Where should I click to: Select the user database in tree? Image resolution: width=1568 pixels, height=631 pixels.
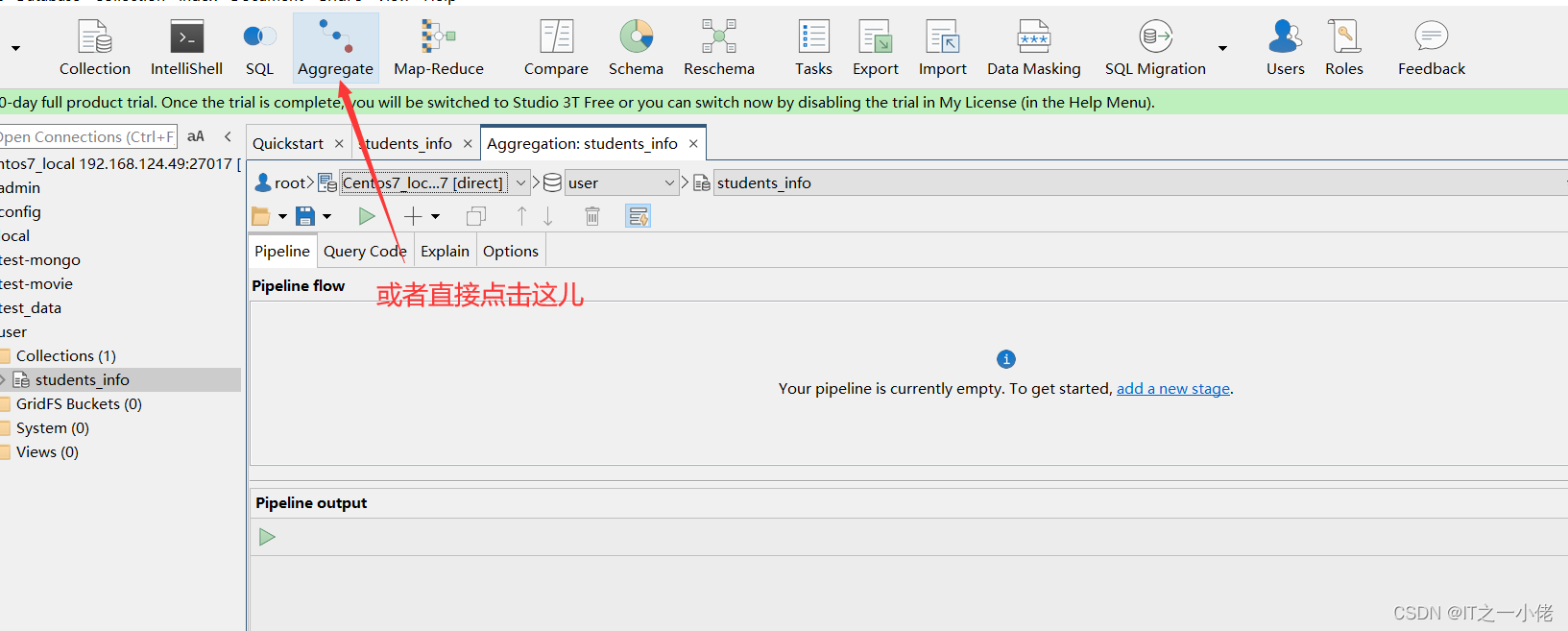pyautogui.click(x=13, y=331)
